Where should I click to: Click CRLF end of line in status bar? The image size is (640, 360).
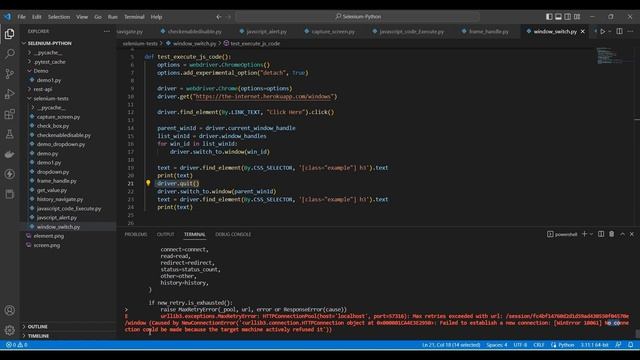[x=538, y=345]
